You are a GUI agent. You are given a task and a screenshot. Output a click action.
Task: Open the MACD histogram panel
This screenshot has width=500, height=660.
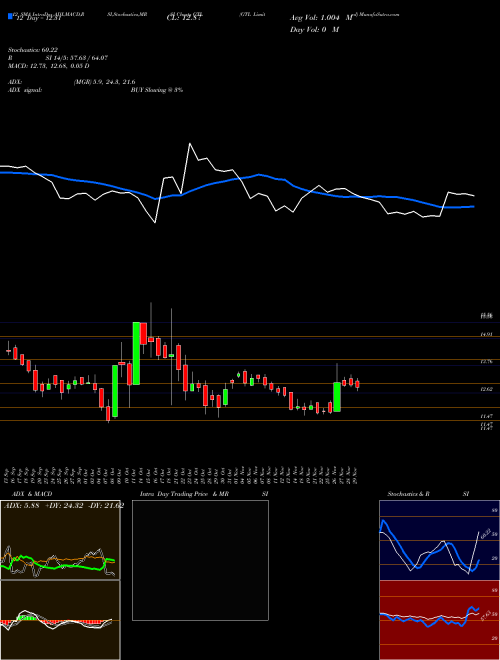tap(60, 620)
